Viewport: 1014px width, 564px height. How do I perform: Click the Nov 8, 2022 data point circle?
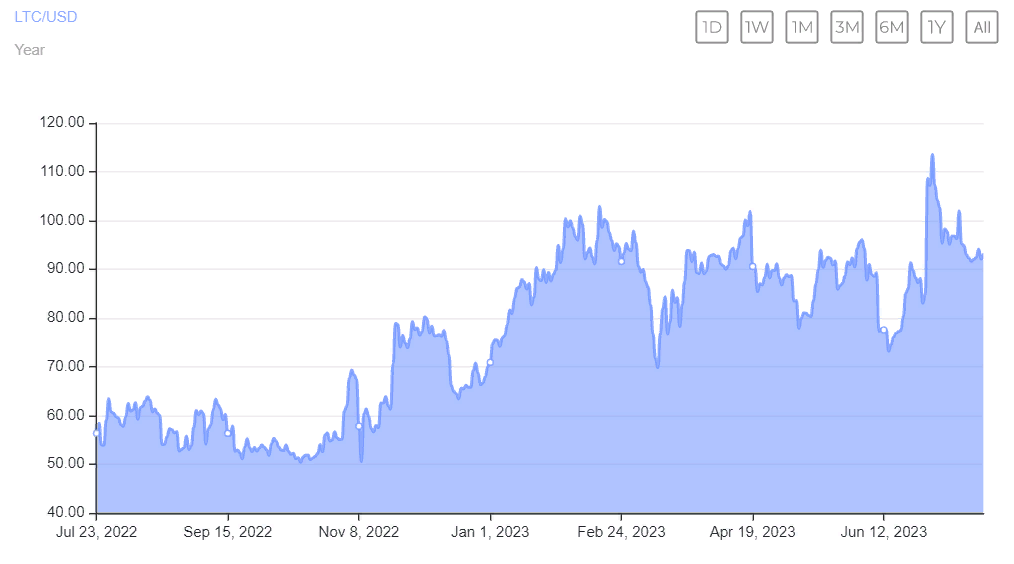point(359,426)
